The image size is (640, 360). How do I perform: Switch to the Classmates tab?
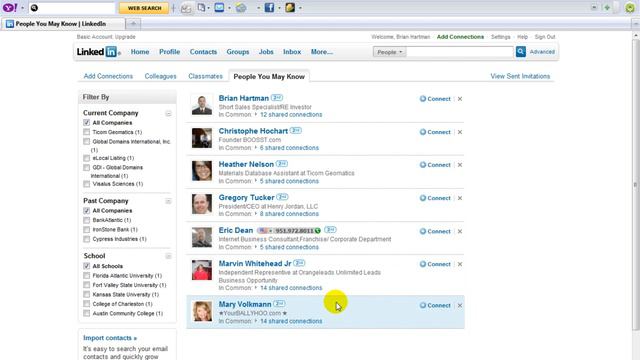click(x=205, y=76)
